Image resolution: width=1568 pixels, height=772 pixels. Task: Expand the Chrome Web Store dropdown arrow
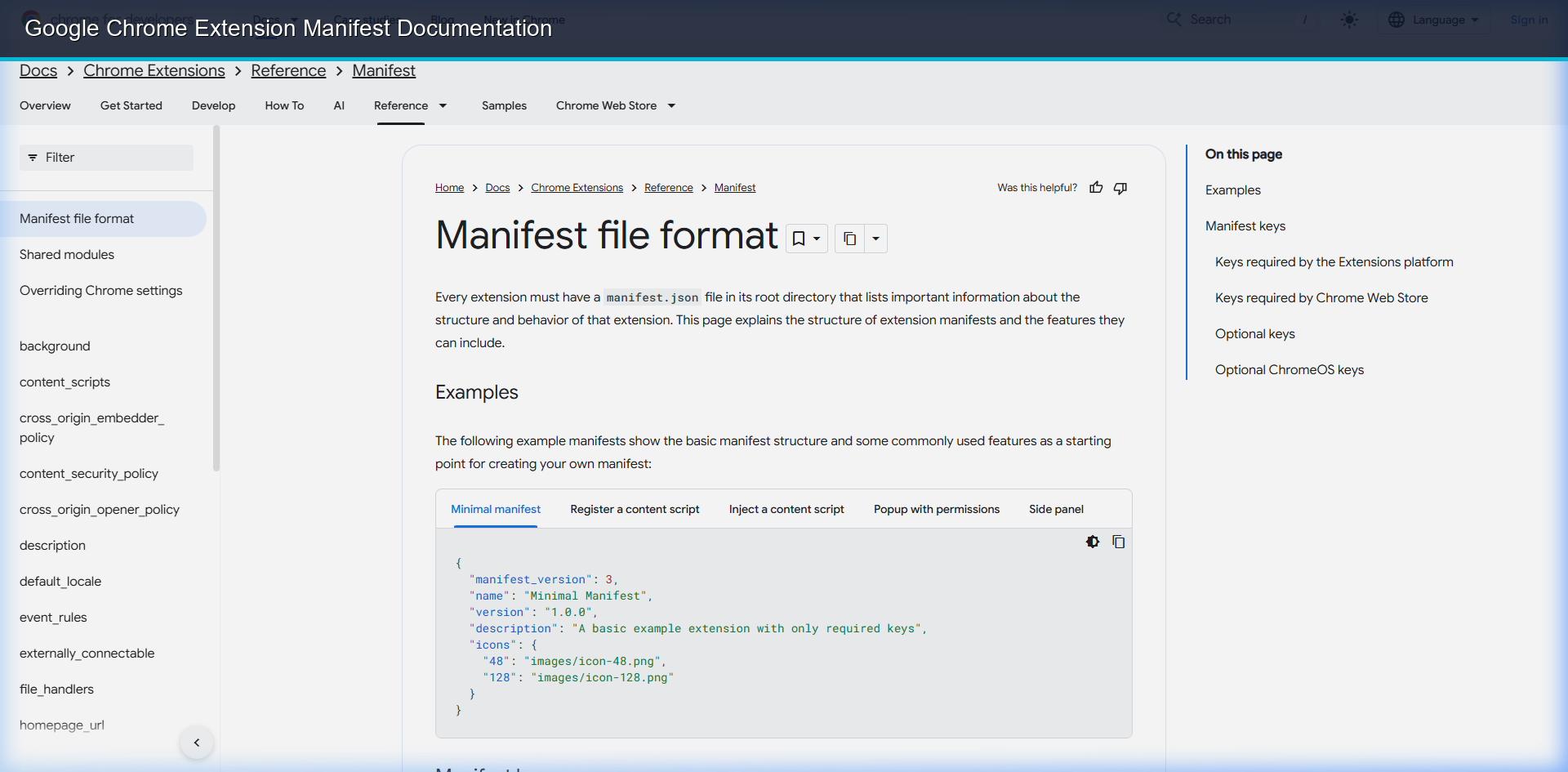pyautogui.click(x=671, y=105)
